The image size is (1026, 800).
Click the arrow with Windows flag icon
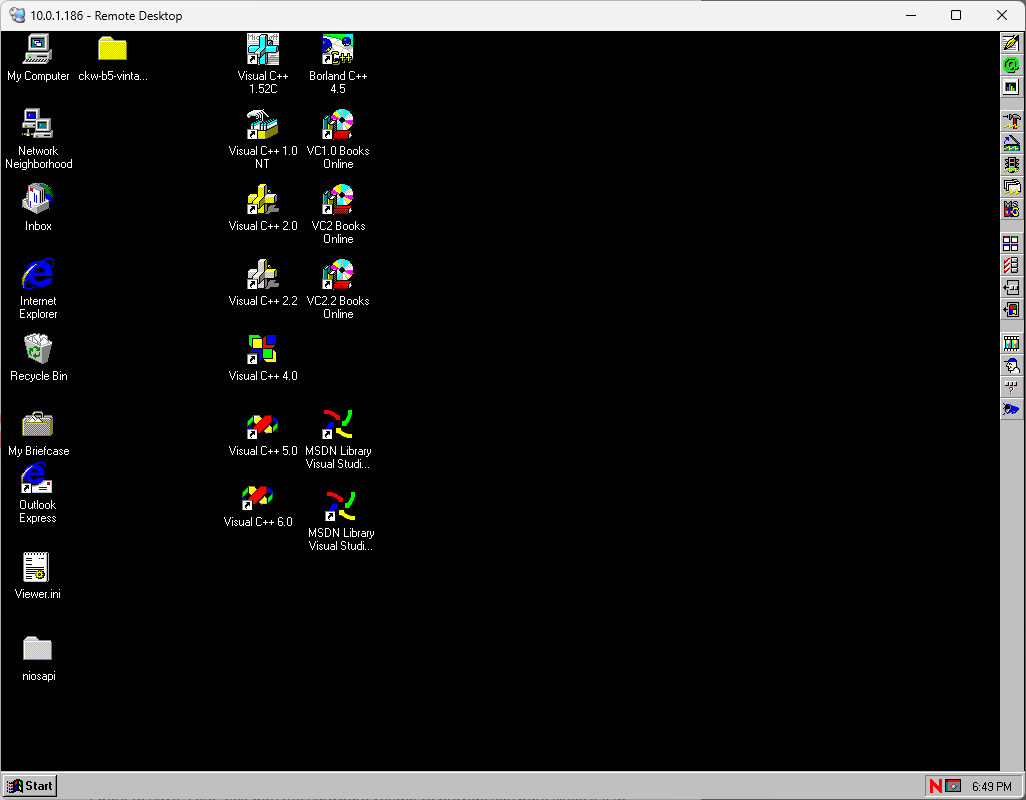point(1011,310)
